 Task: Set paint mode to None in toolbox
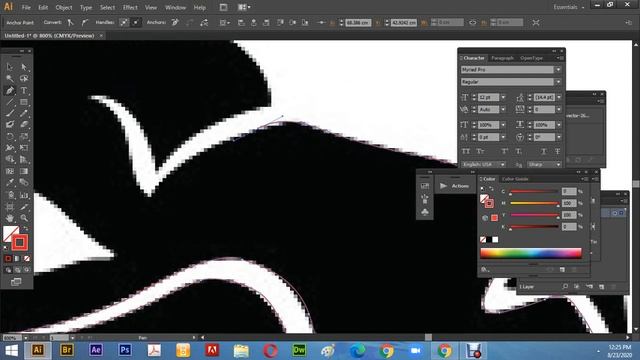click(x=27, y=258)
